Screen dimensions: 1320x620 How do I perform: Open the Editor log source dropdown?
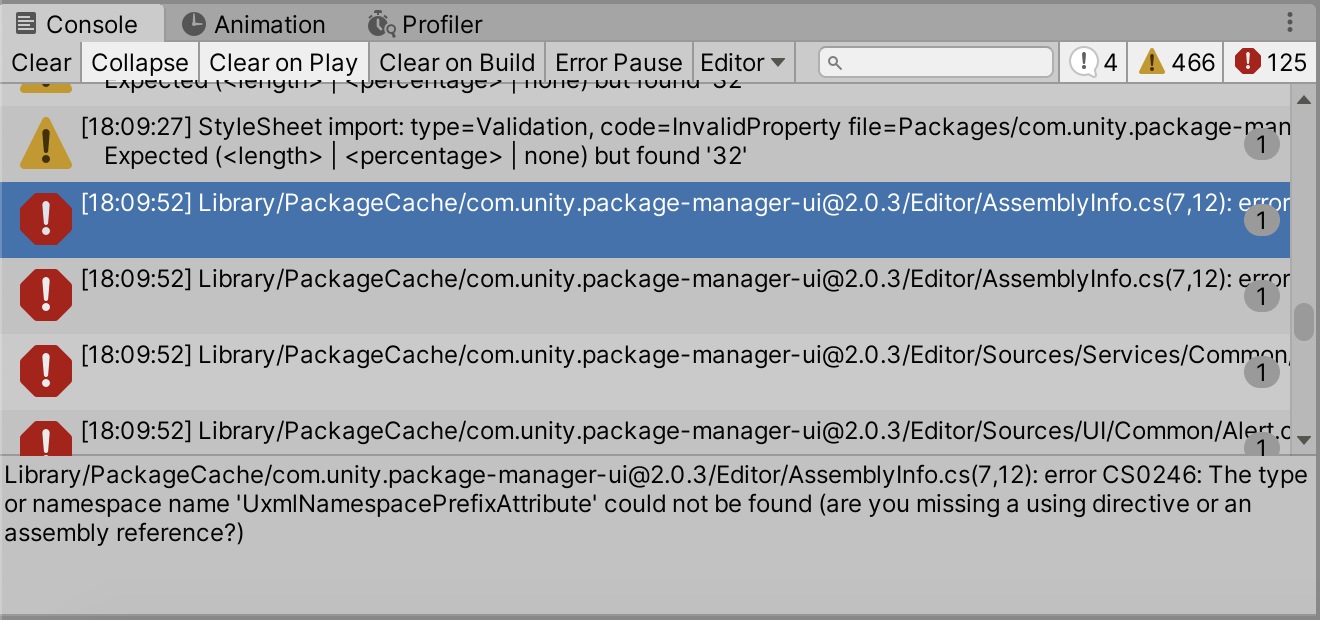pyautogui.click(x=743, y=61)
